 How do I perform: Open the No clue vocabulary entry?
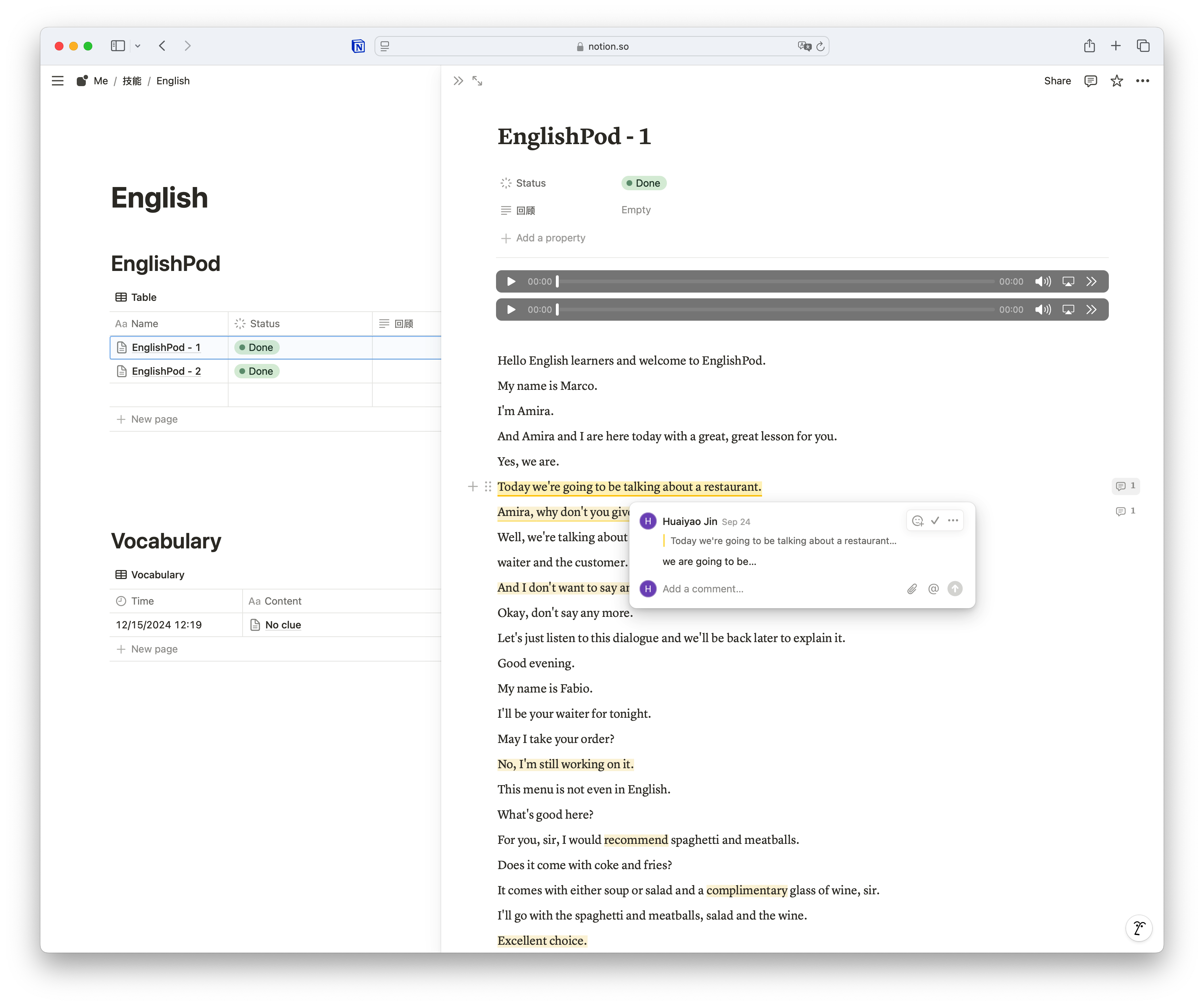[x=283, y=625]
